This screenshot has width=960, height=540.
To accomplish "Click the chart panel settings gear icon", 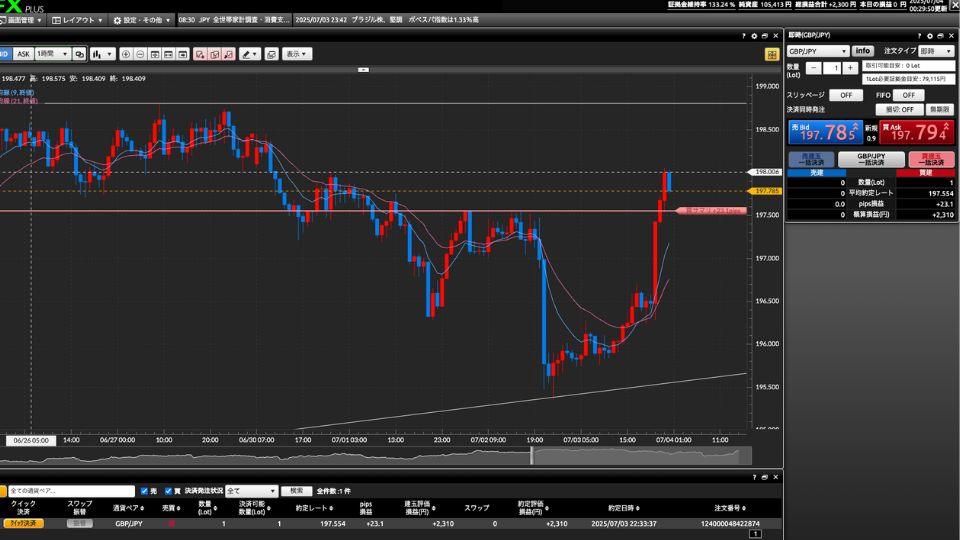I will [x=754, y=36].
